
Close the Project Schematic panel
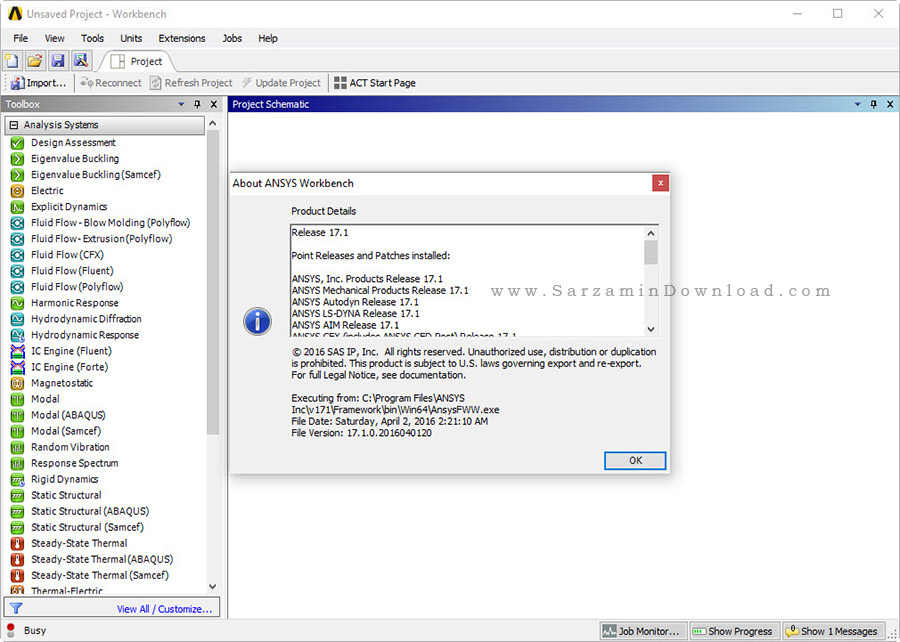pyautogui.click(x=890, y=104)
